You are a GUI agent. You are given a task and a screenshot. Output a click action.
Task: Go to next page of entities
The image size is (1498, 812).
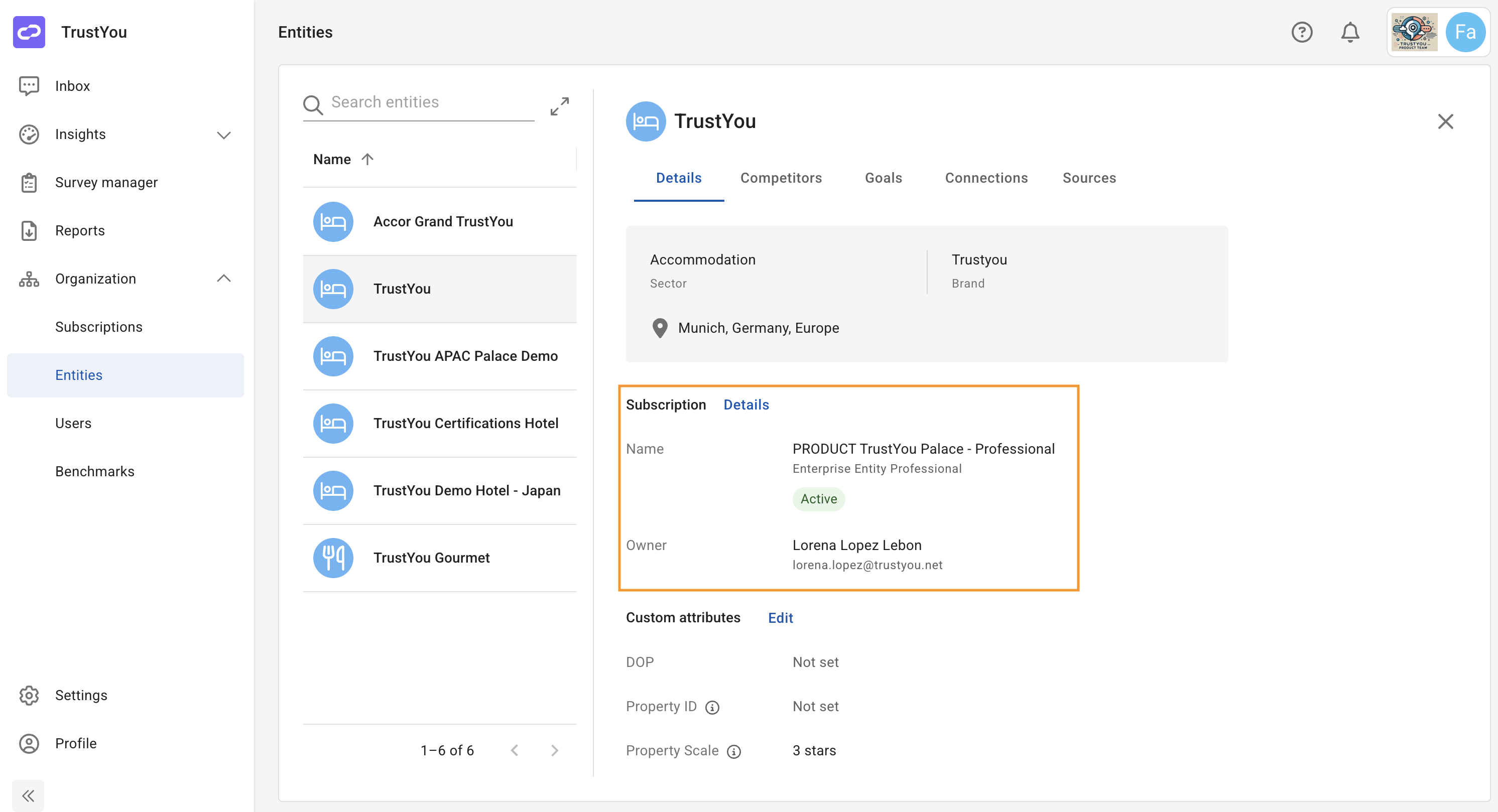click(554, 750)
